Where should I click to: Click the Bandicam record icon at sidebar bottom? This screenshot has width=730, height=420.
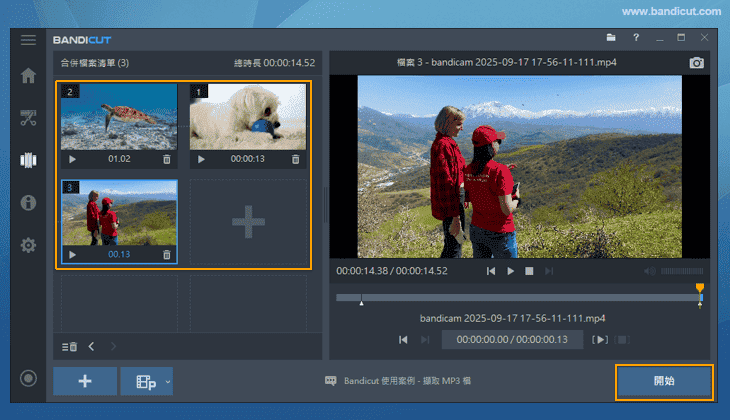[x=28, y=379]
